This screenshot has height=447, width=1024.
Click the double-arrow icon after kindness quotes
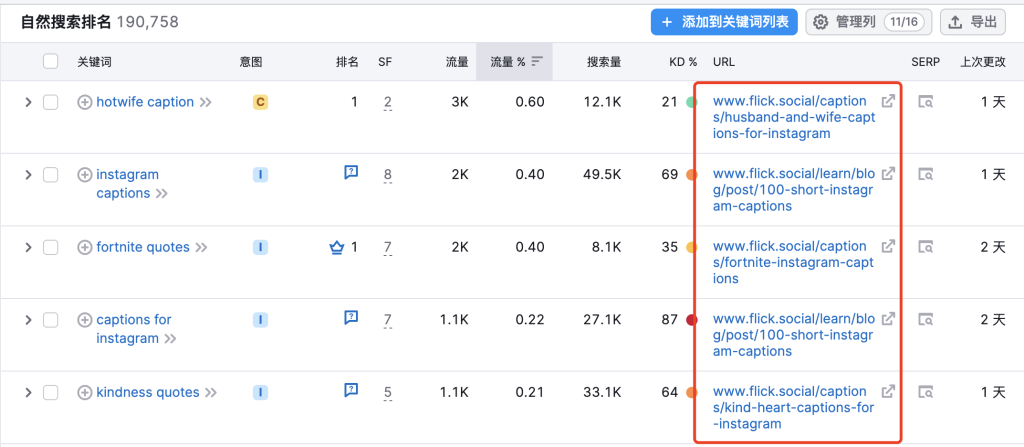click(x=211, y=393)
